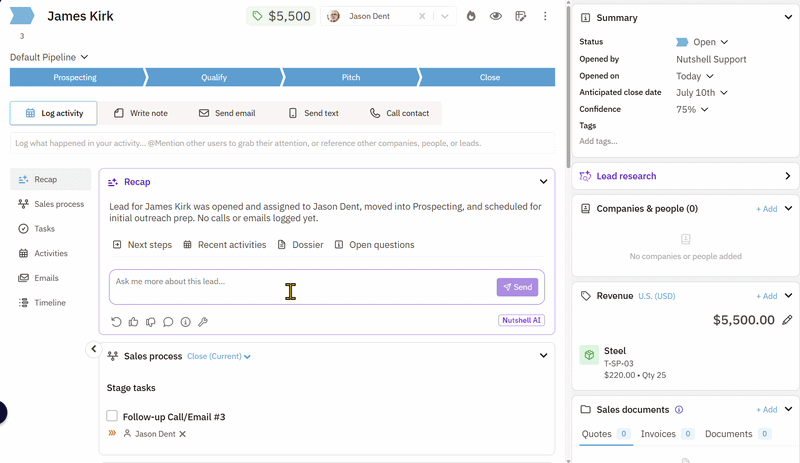Click the U.S. (USD) currency link
The width and height of the screenshot is (800, 463).
pyautogui.click(x=657, y=296)
